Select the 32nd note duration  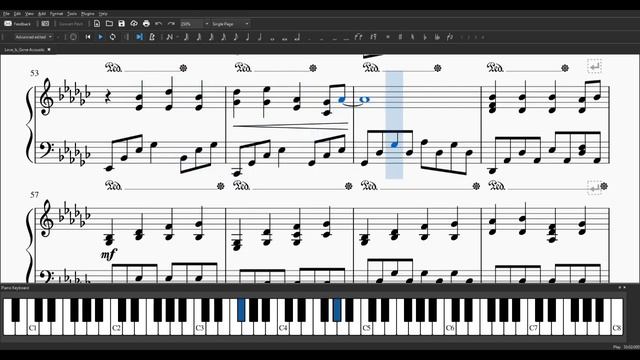211,37
